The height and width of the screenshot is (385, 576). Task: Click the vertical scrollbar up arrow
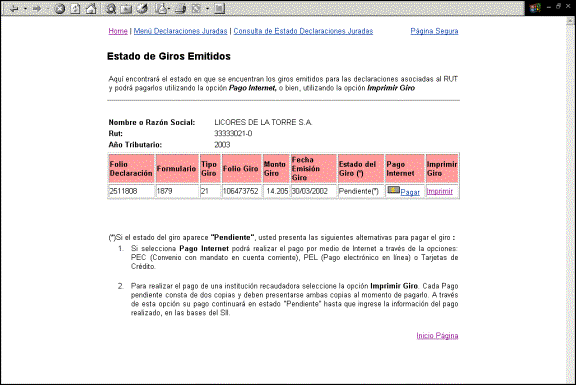(x=570, y=21)
